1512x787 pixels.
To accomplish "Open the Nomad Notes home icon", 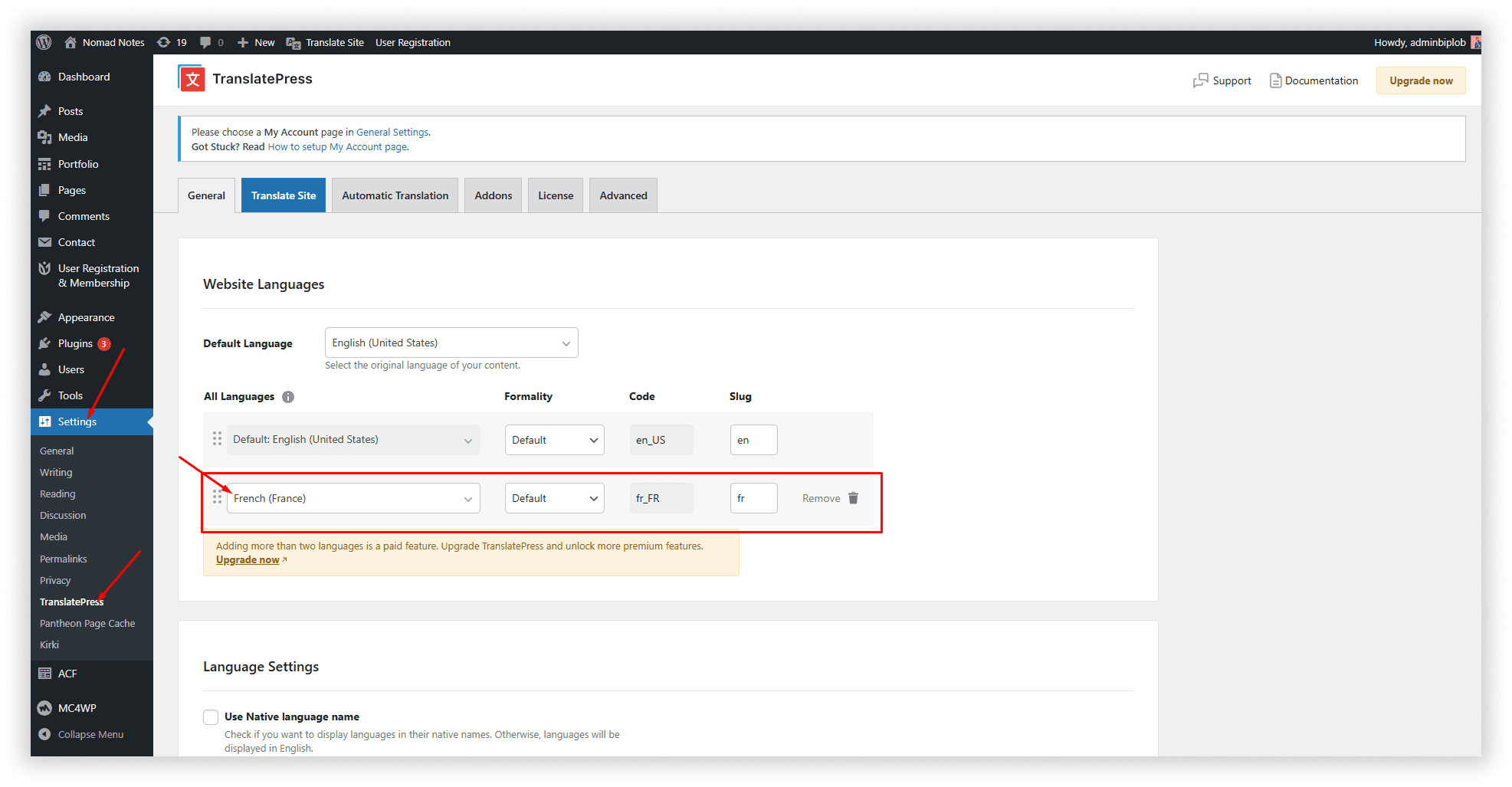I will (71, 42).
